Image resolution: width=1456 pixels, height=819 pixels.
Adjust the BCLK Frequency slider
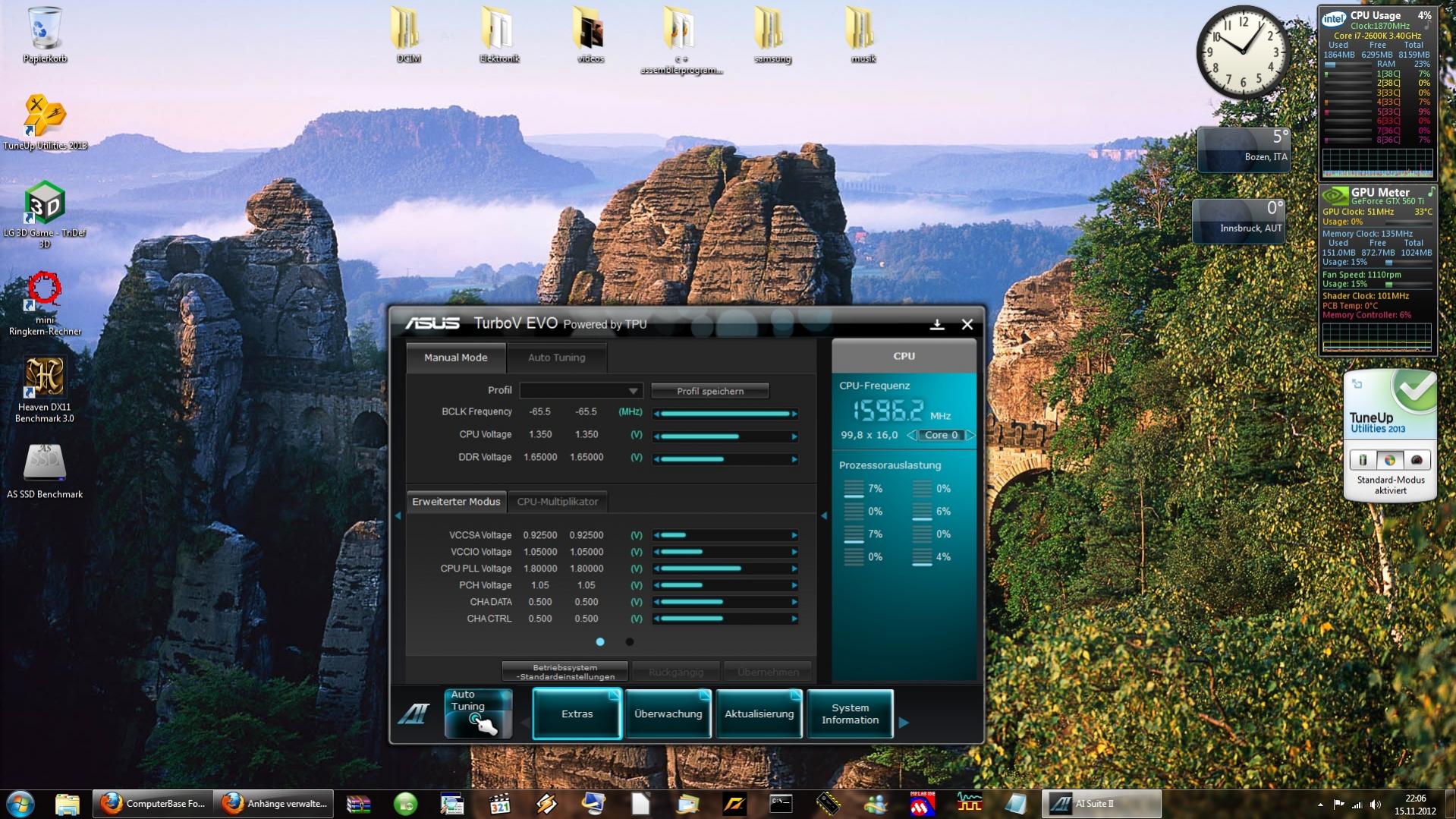point(725,414)
